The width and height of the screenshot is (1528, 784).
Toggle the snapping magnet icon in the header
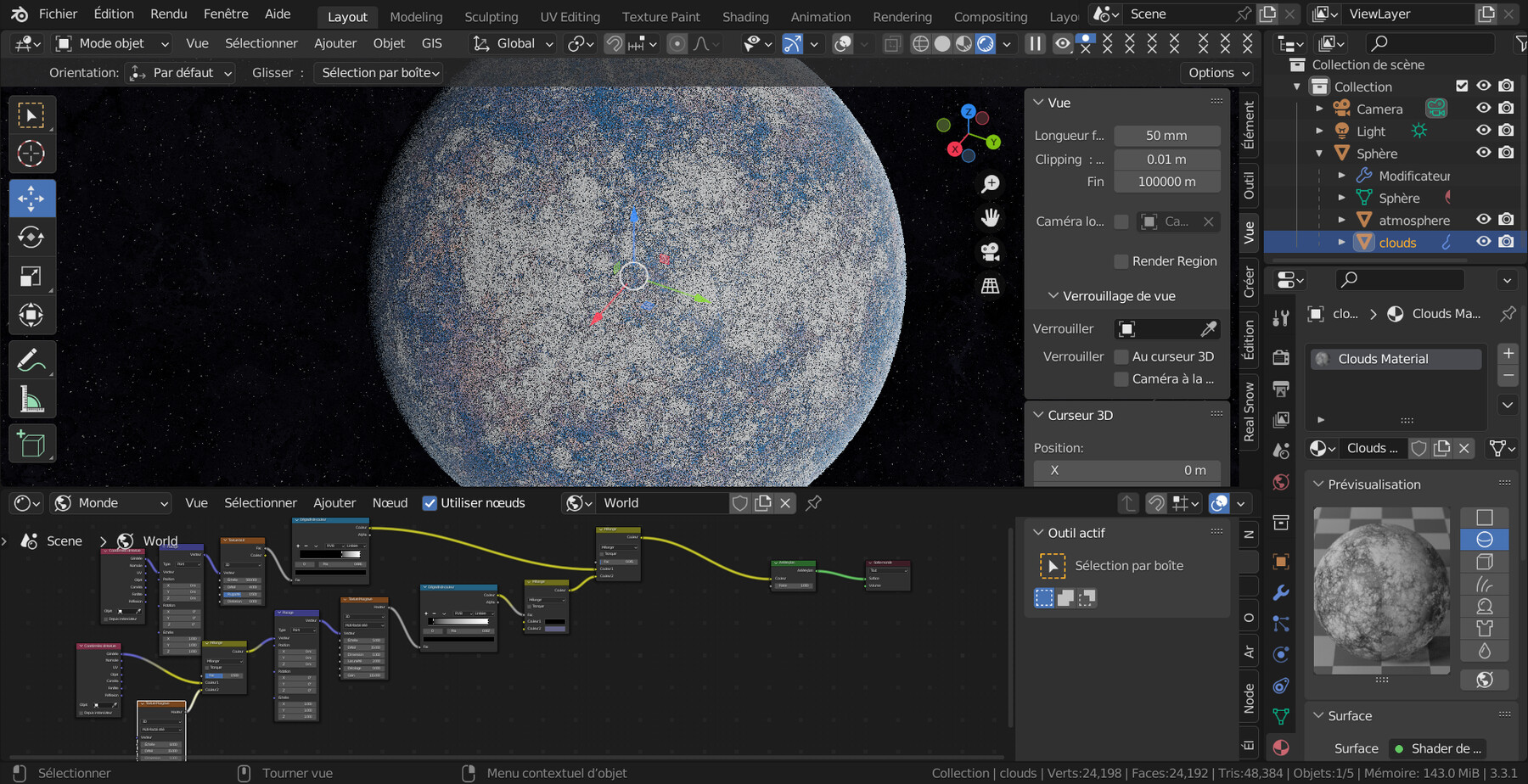click(x=613, y=43)
